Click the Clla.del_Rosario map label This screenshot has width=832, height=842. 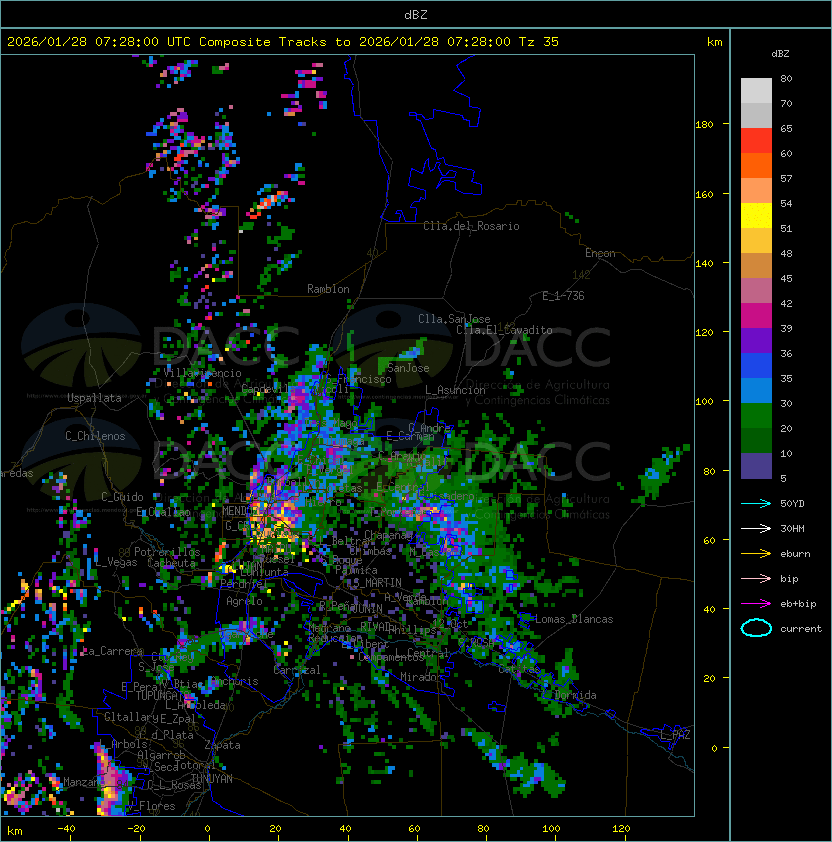[471, 226]
